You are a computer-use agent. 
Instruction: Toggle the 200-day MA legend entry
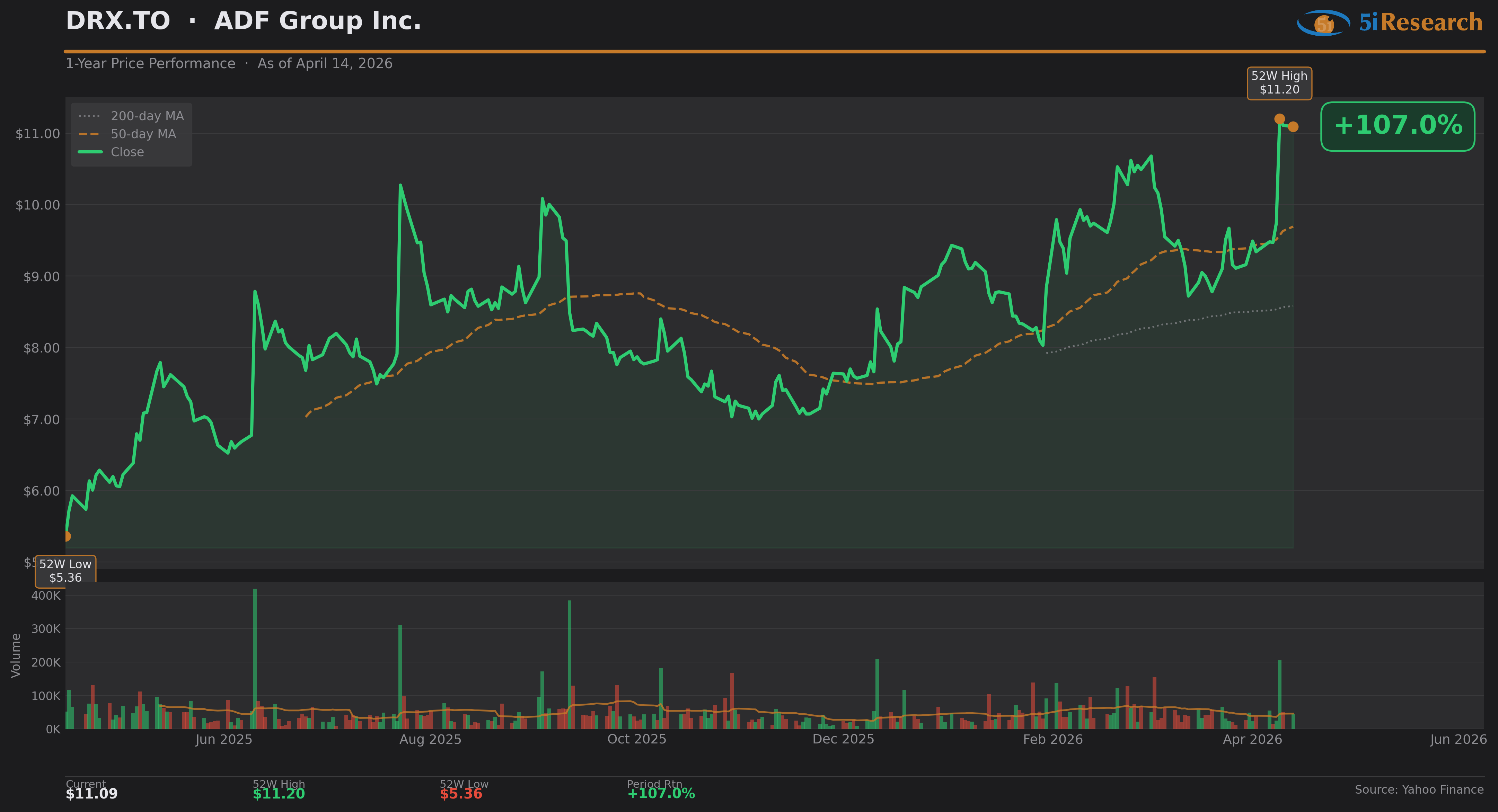pyautogui.click(x=147, y=116)
